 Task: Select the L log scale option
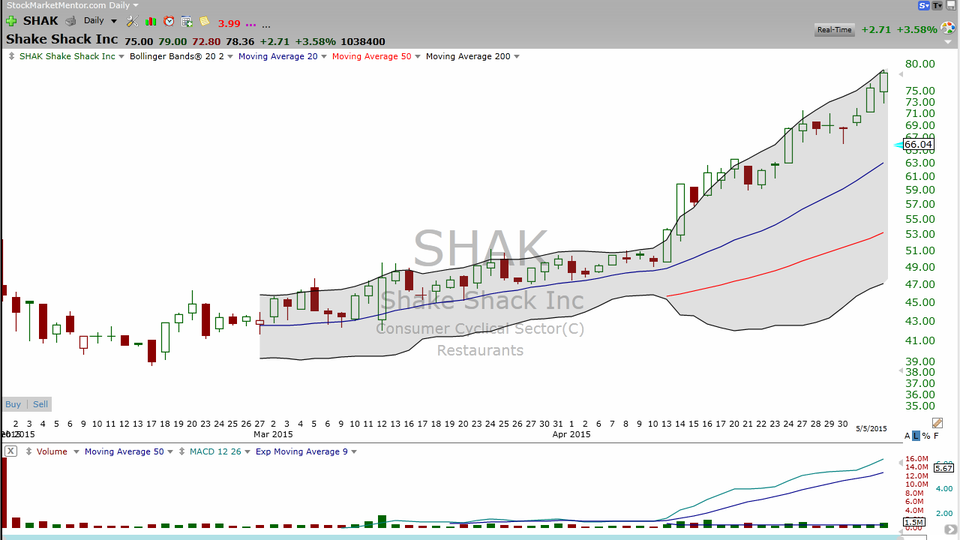pyautogui.click(x=916, y=436)
